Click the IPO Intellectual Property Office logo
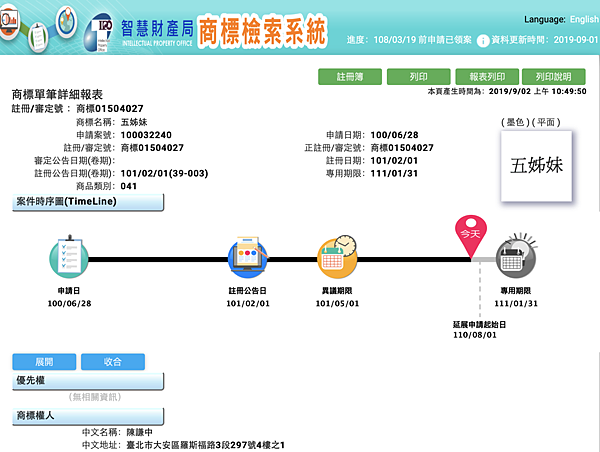This screenshot has height=452, width=600. pos(99,32)
